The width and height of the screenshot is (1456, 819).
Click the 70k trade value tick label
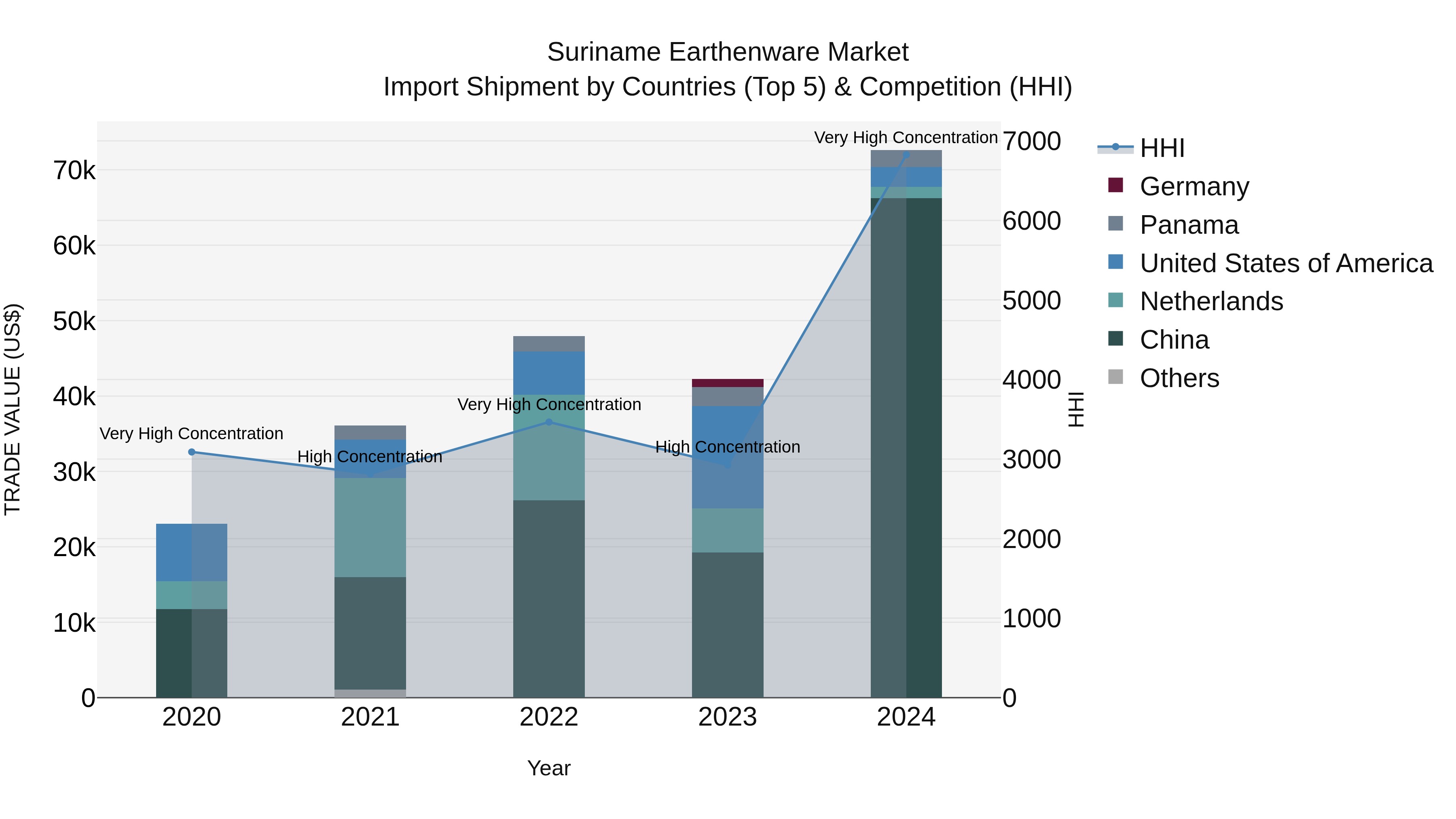(74, 171)
